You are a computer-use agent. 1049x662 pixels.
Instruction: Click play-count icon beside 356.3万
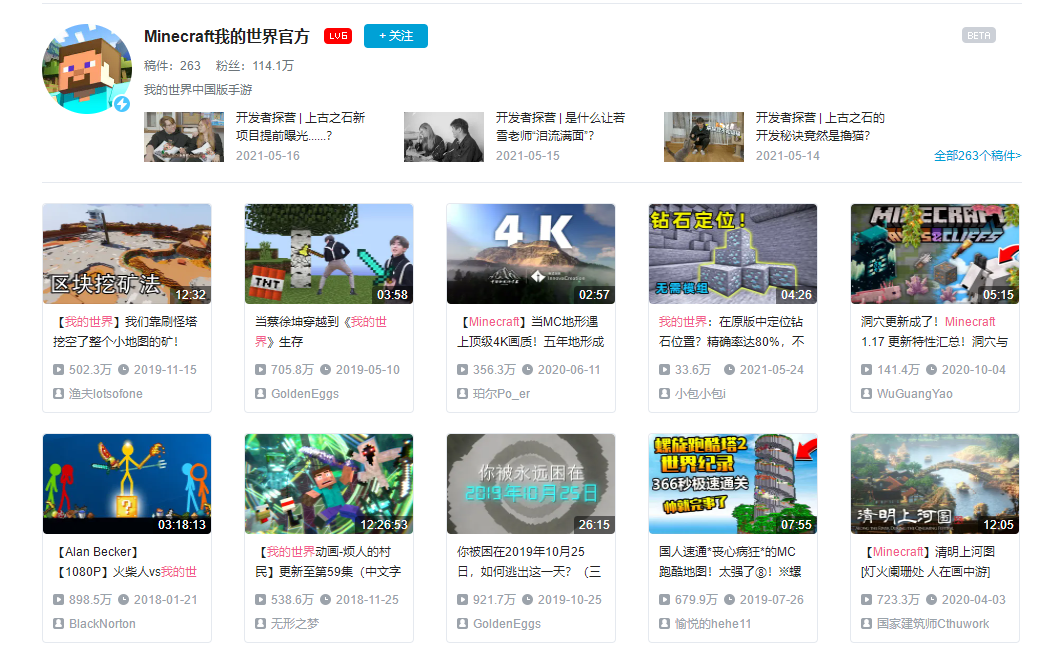point(463,369)
